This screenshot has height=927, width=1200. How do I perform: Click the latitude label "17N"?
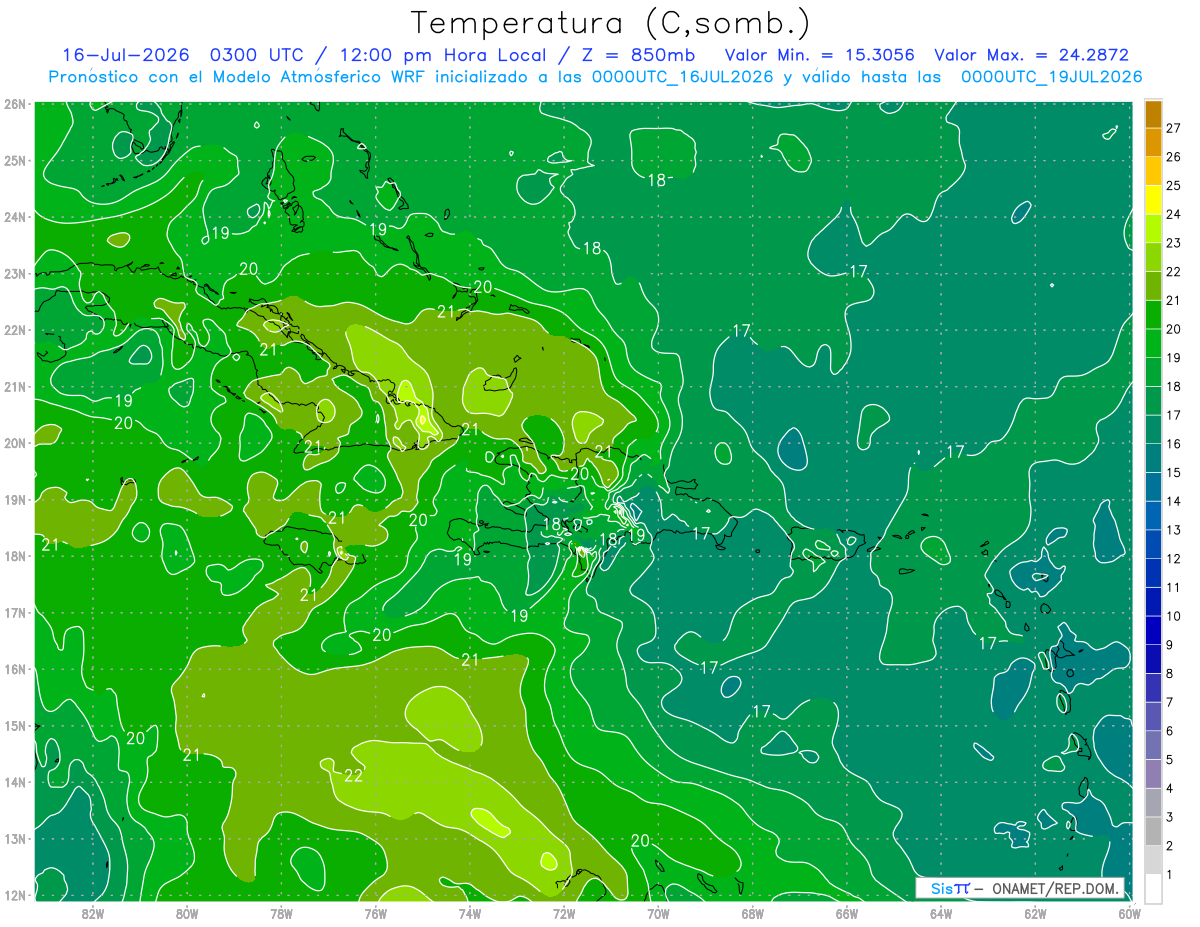(x=15, y=613)
